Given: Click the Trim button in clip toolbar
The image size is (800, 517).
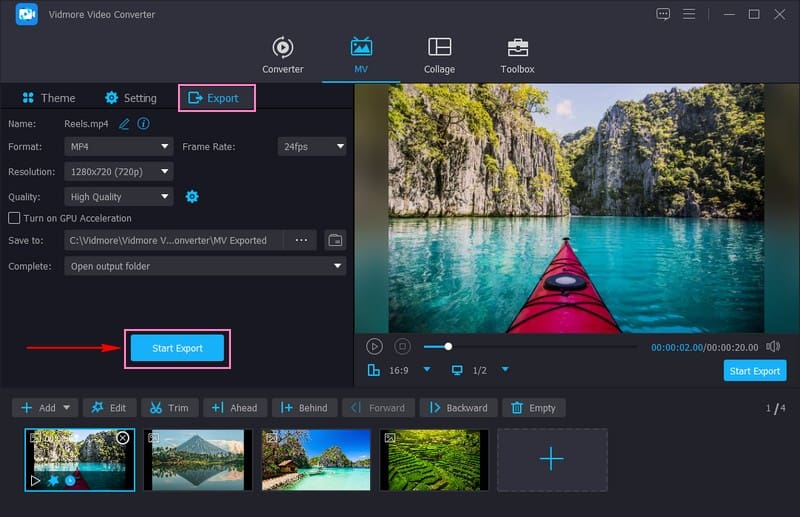Looking at the screenshot, I should point(168,408).
